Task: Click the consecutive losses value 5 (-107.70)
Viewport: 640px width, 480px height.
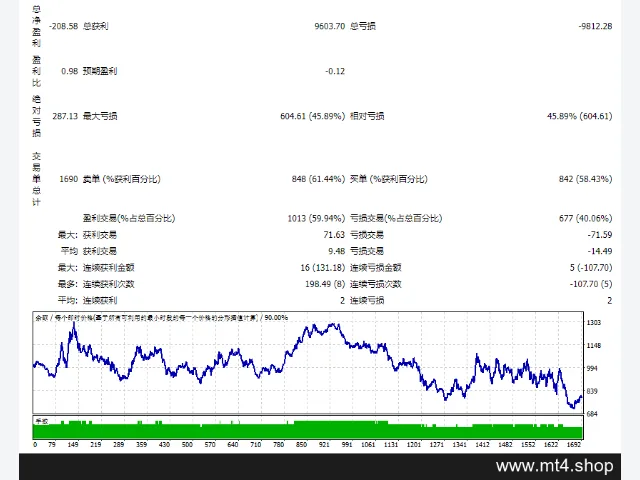Action: 591,268
